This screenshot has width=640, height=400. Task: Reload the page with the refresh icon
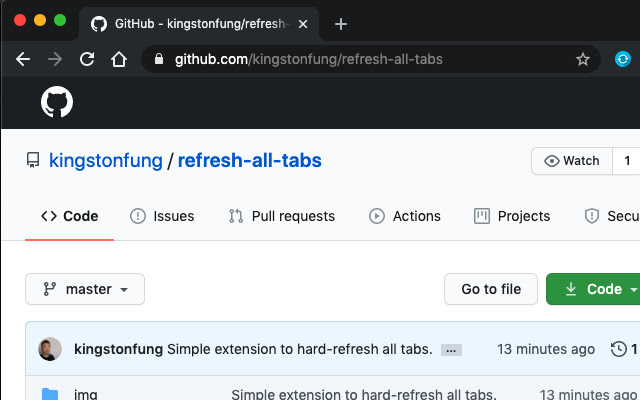(87, 59)
